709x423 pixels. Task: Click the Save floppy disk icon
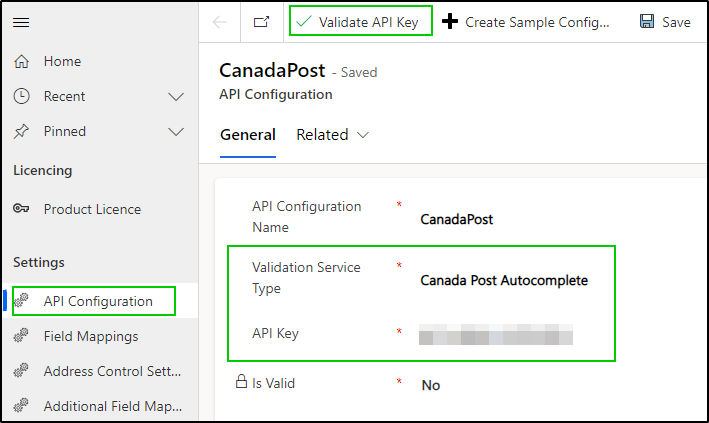coord(647,21)
